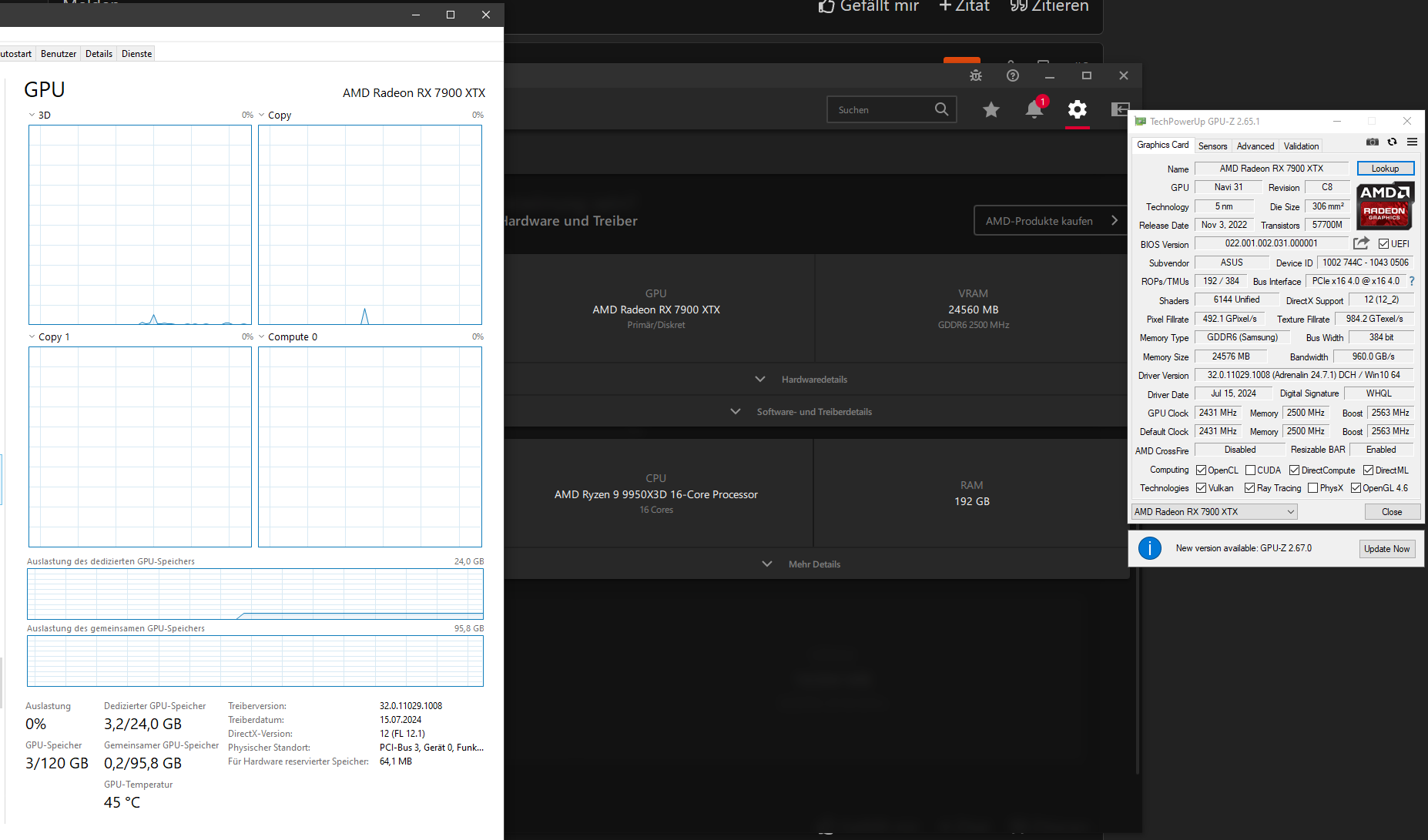Click the Close button in GPU-Z
The width and height of the screenshot is (1428, 840).
coord(1392,512)
